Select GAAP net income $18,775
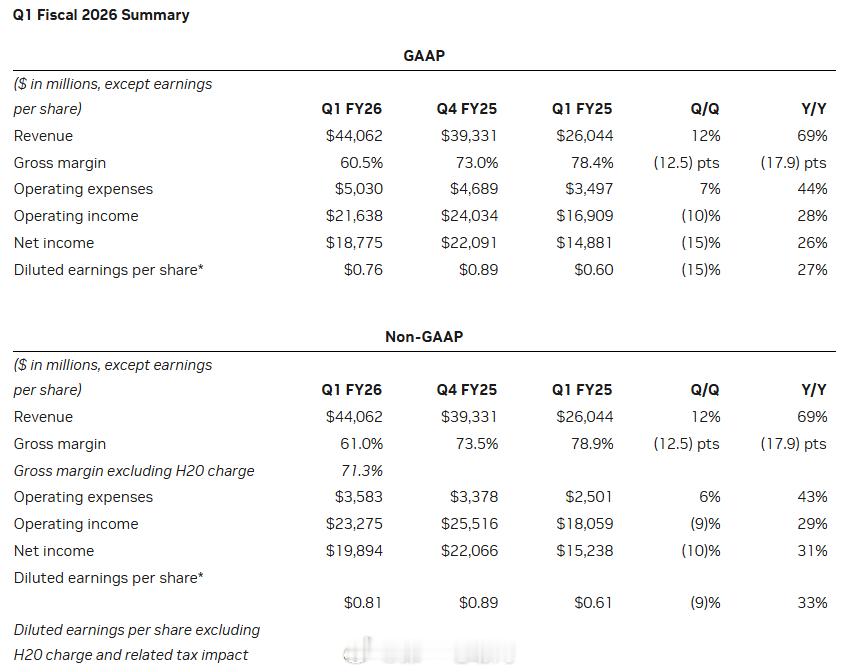Viewport: 861px width, 672px height. [x=354, y=243]
